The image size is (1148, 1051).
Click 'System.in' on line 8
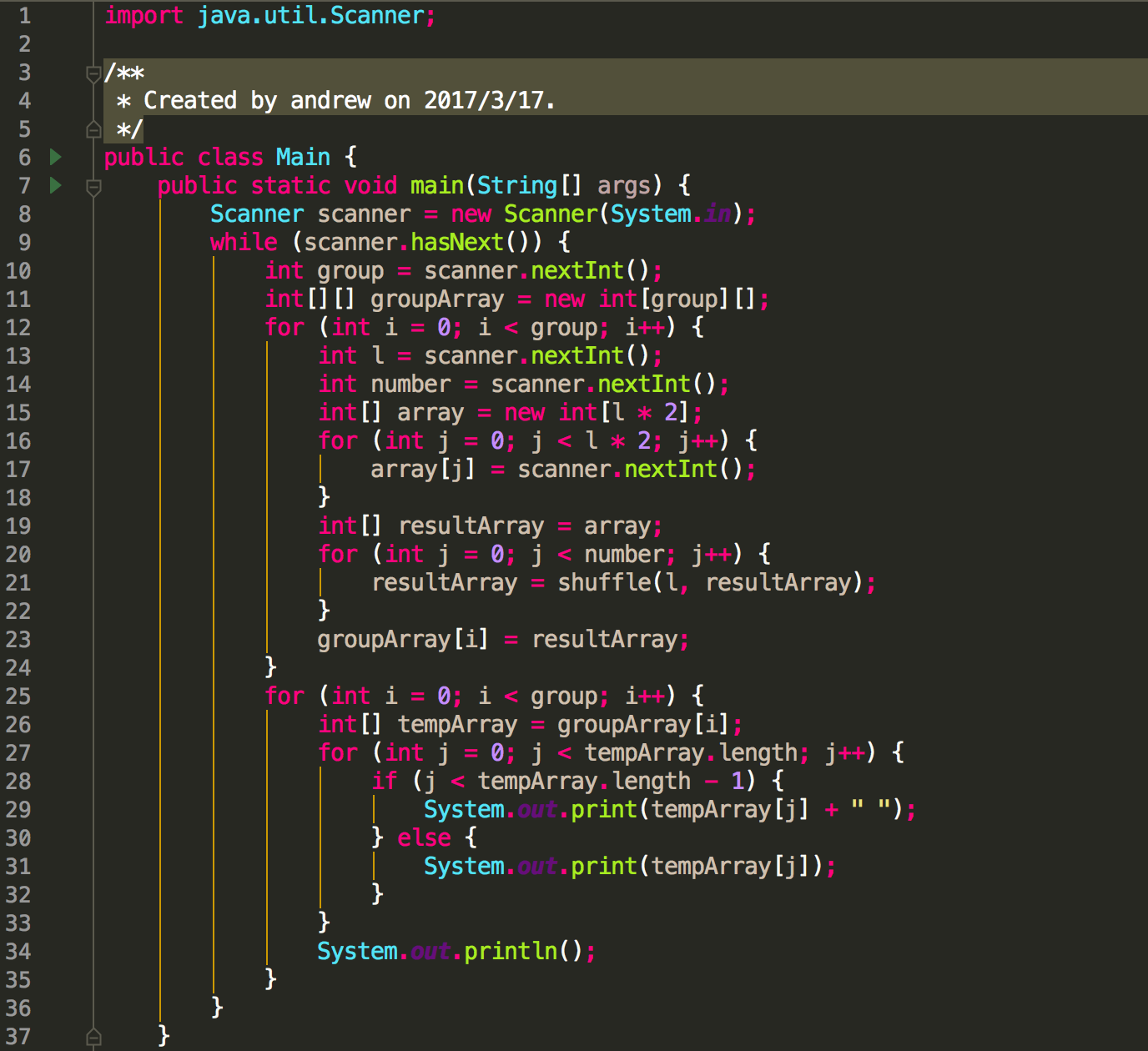[x=671, y=214]
